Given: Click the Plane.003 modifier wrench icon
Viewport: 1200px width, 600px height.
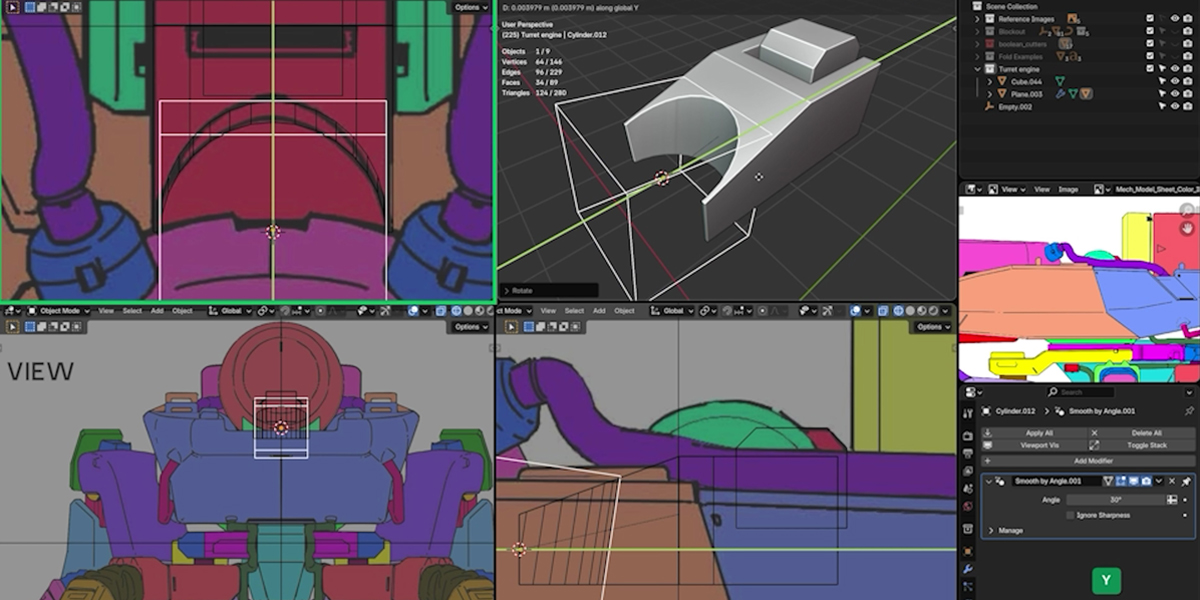Looking at the screenshot, I should point(1060,94).
